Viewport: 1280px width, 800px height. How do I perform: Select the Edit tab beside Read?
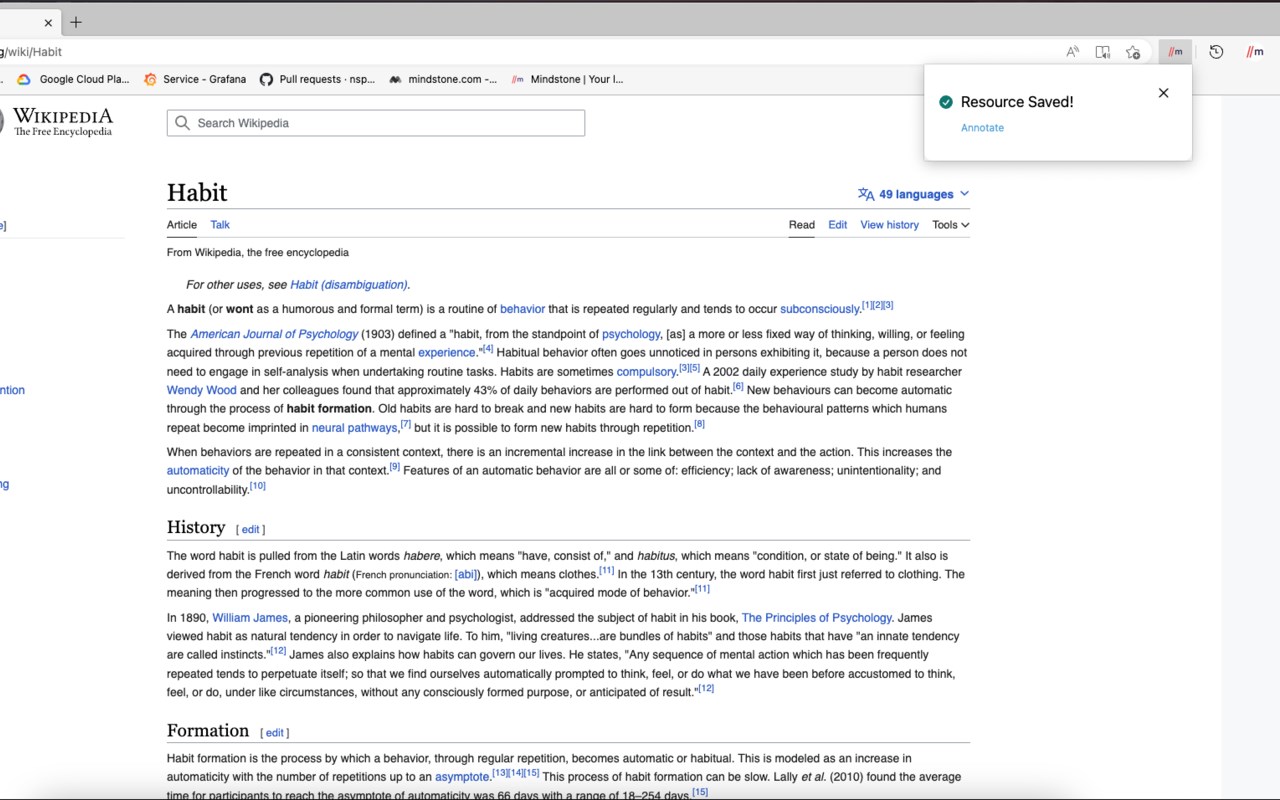pyautogui.click(x=838, y=225)
